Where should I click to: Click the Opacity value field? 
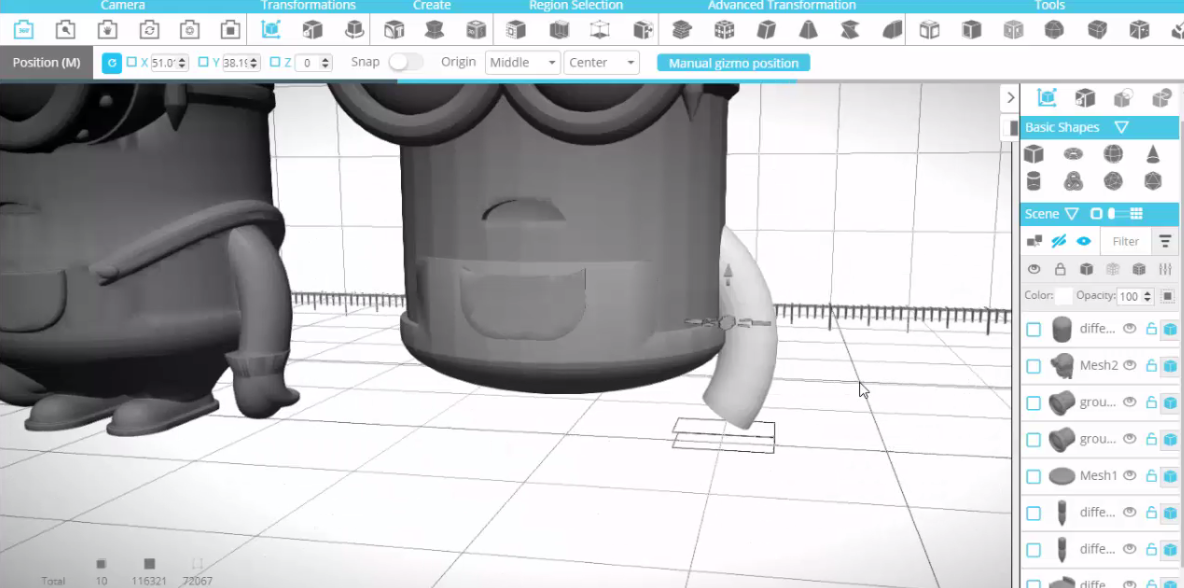pos(1130,297)
